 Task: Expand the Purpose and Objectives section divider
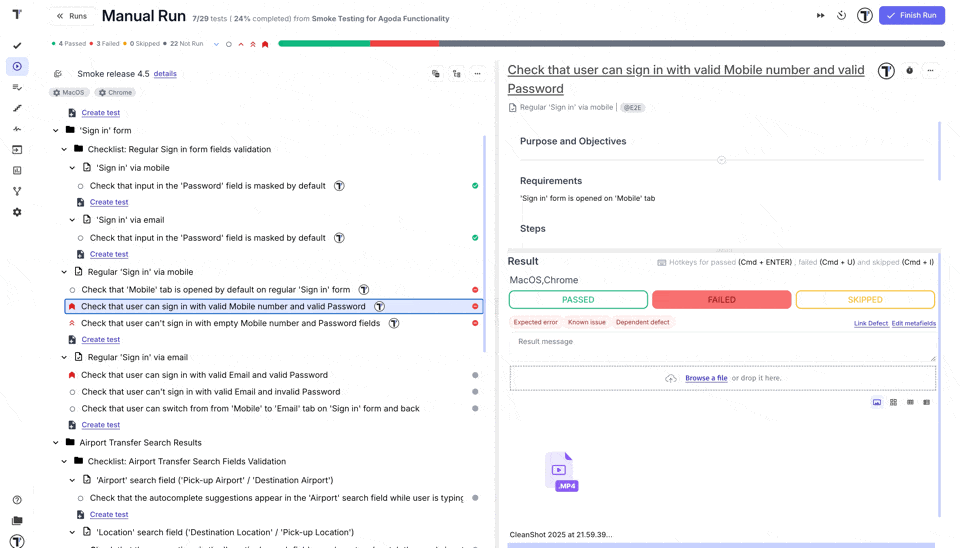(721, 160)
